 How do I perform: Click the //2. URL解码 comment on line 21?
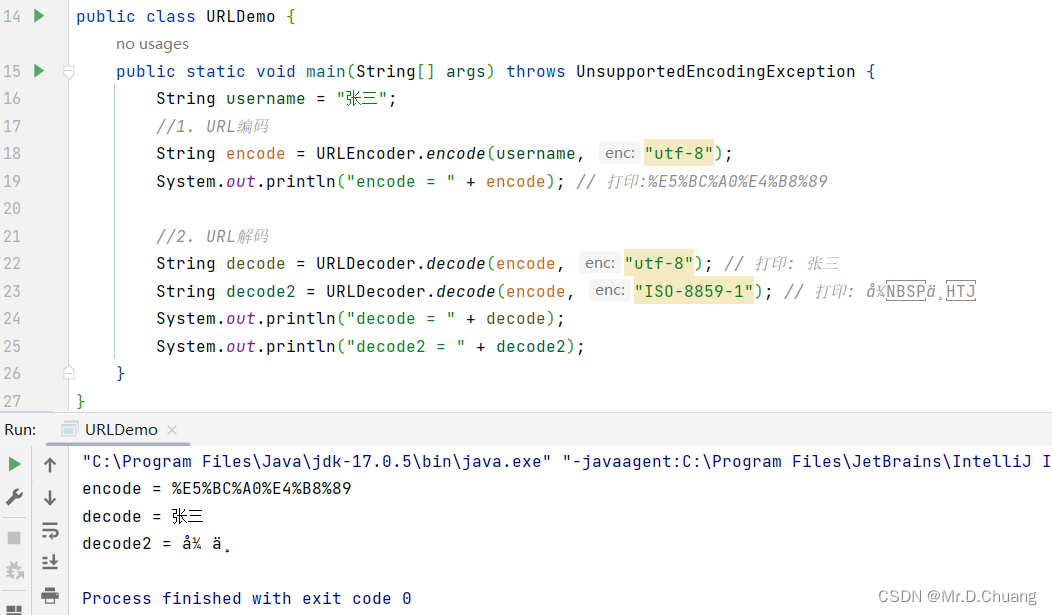212,236
